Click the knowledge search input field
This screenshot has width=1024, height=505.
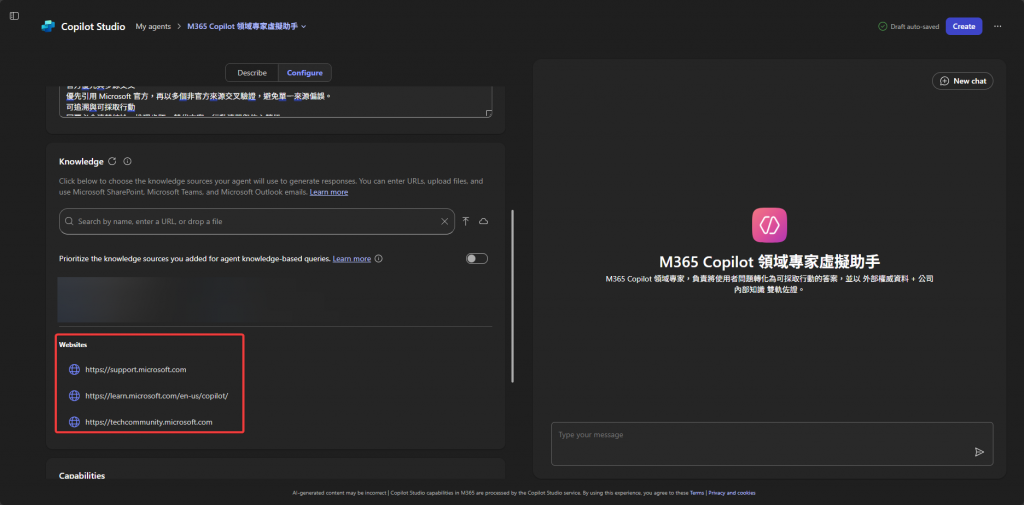click(x=257, y=221)
